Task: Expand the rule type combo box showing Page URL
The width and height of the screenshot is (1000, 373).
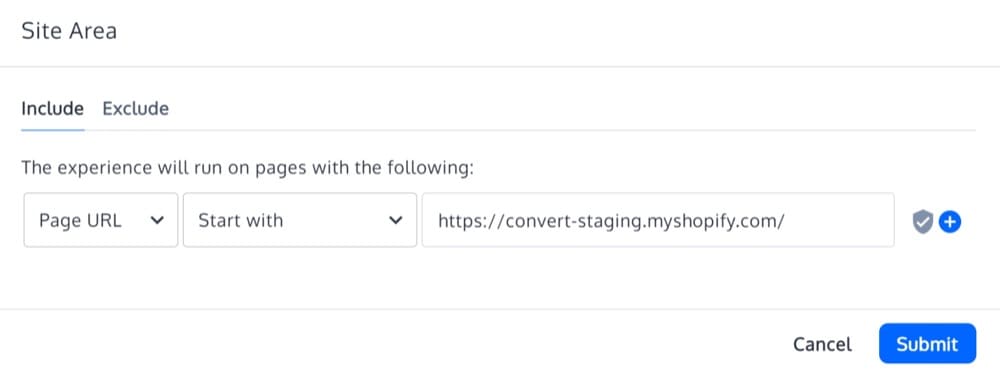Action: point(101,220)
